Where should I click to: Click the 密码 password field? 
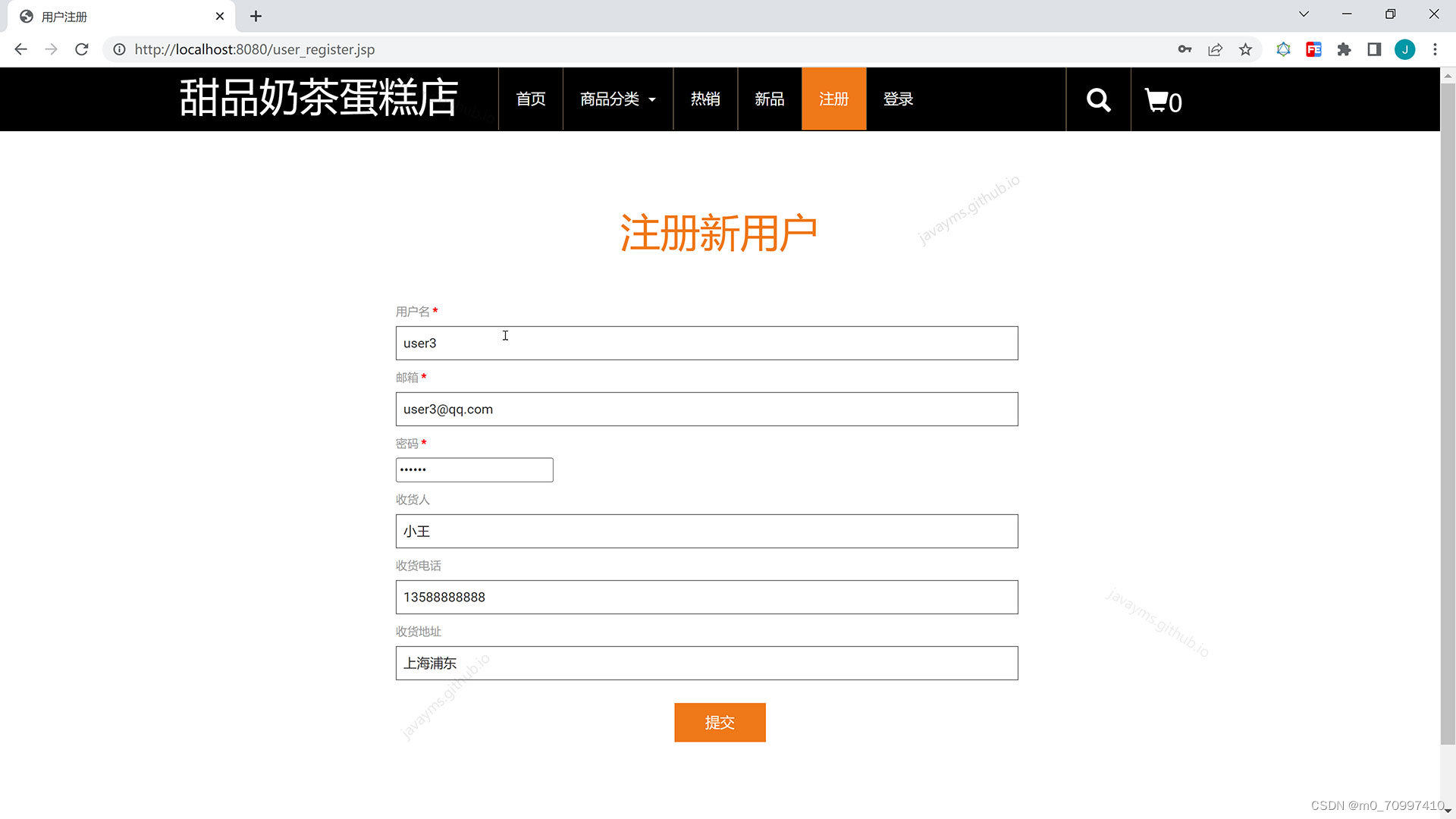(x=474, y=470)
